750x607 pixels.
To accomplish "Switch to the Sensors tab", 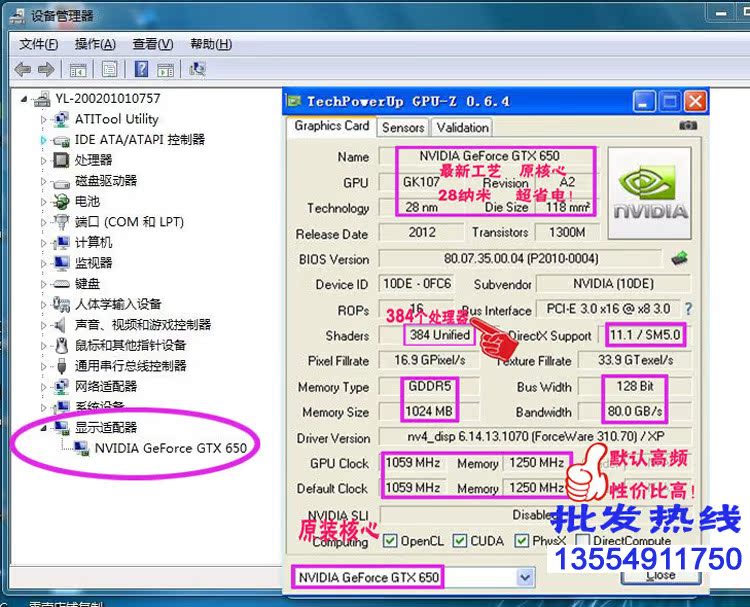I will (403, 128).
